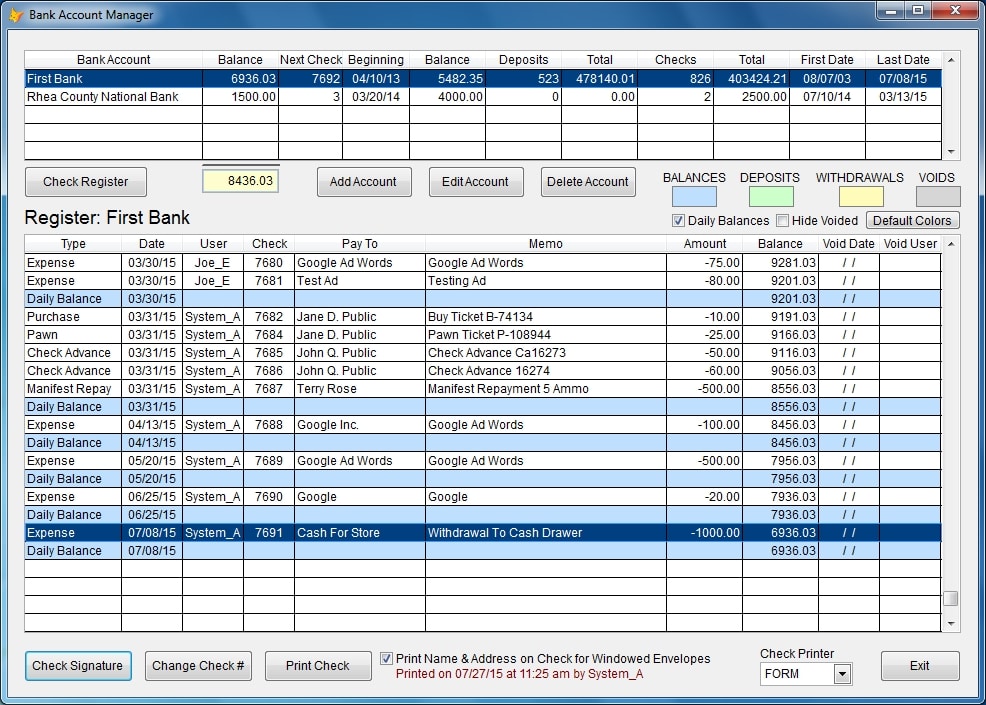This screenshot has height=705, width=986.
Task: Change the check number
Action: tap(198, 665)
